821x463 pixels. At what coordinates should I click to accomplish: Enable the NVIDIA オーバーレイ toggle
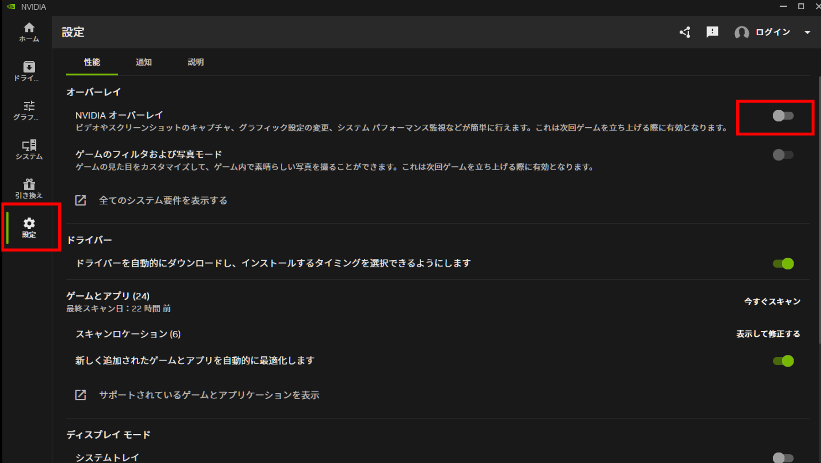tap(783, 116)
